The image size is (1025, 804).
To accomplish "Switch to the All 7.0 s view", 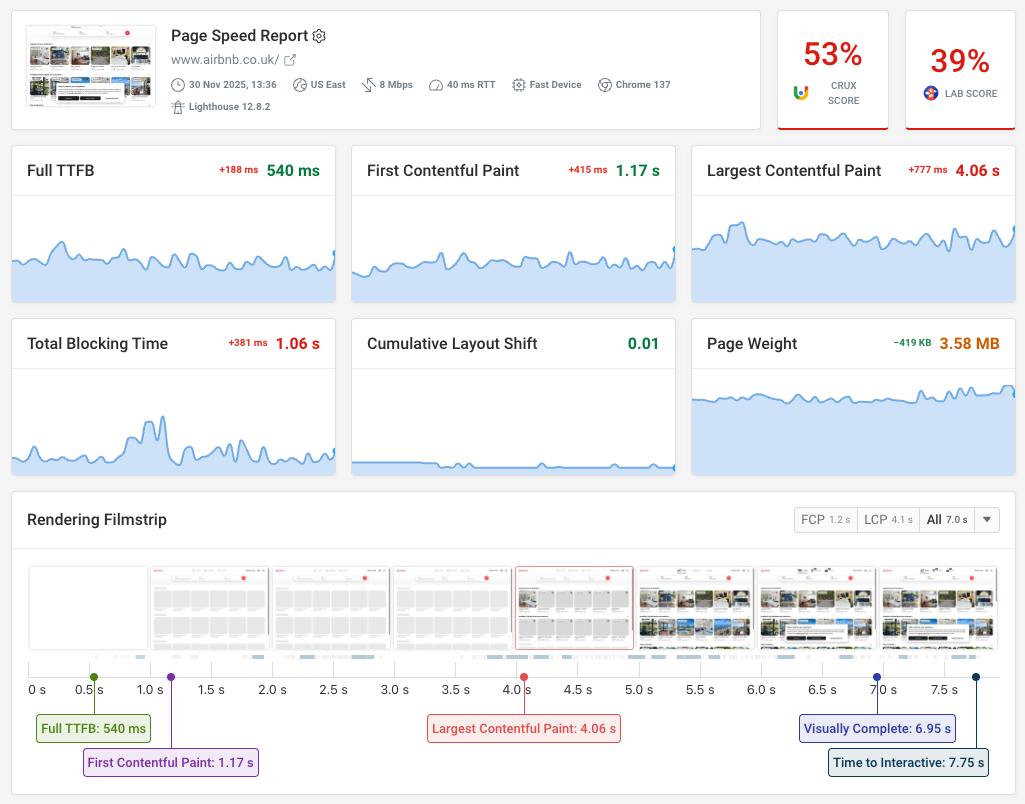I will tap(946, 519).
